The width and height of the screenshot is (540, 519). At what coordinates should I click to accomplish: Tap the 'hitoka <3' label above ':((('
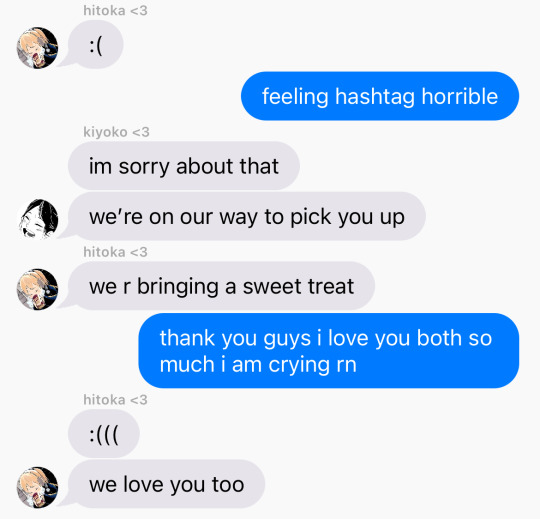pos(115,400)
